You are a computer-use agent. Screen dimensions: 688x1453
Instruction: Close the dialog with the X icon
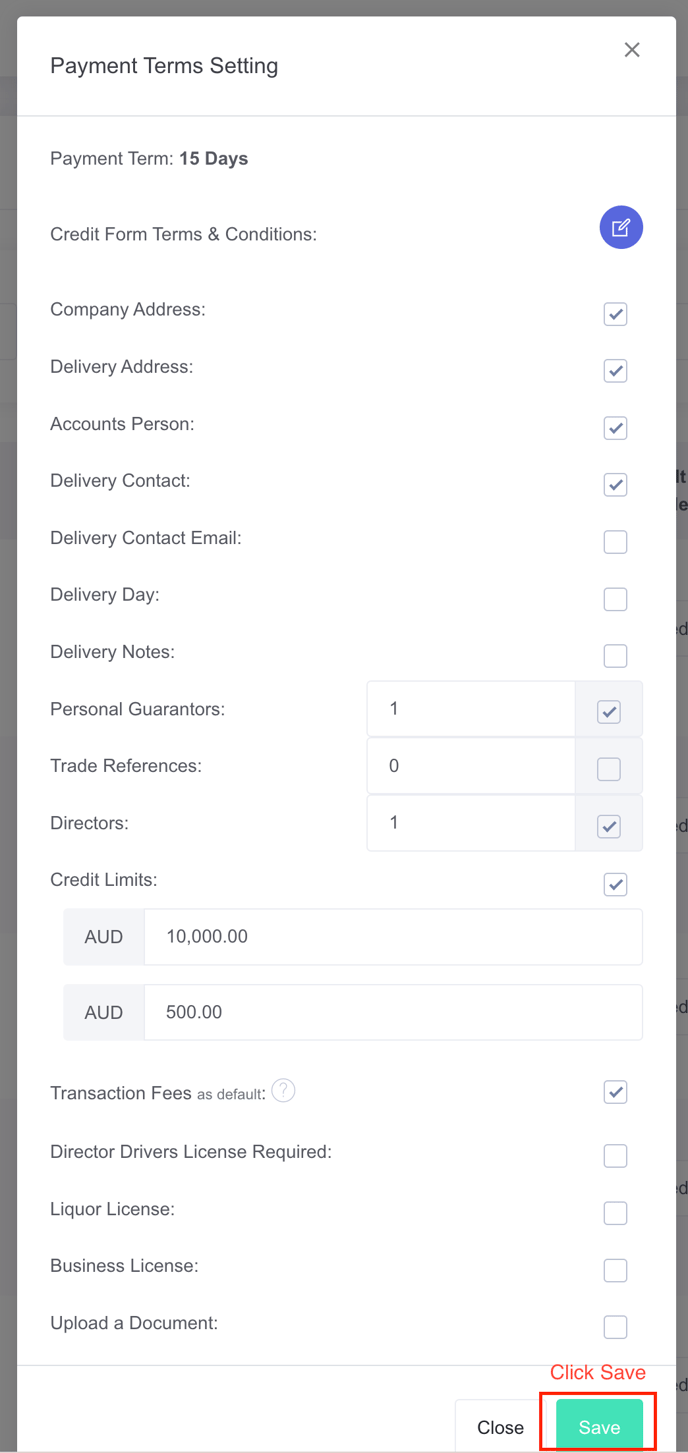point(632,50)
